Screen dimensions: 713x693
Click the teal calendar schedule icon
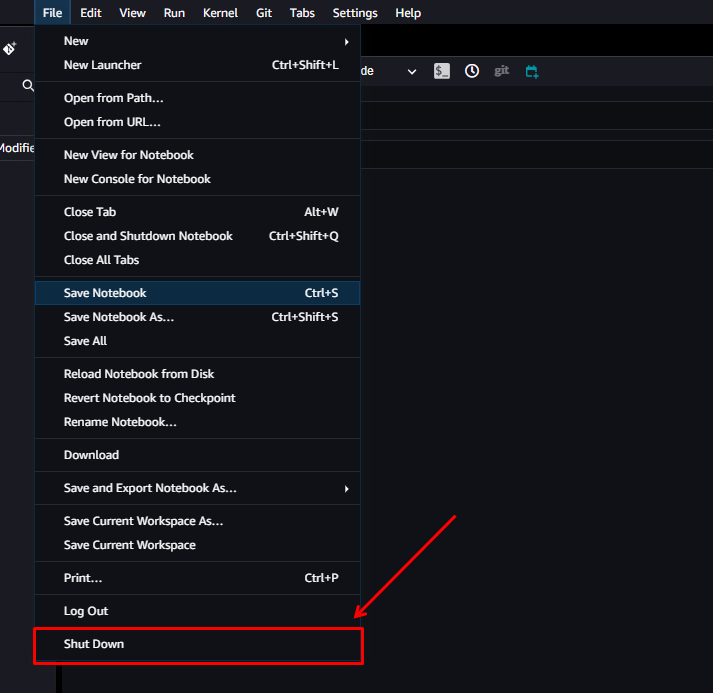pos(531,71)
